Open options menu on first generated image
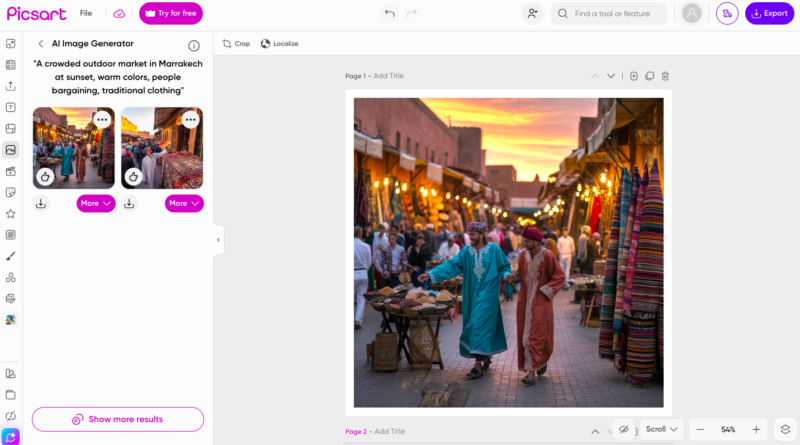The height and width of the screenshot is (445, 800). [103, 119]
